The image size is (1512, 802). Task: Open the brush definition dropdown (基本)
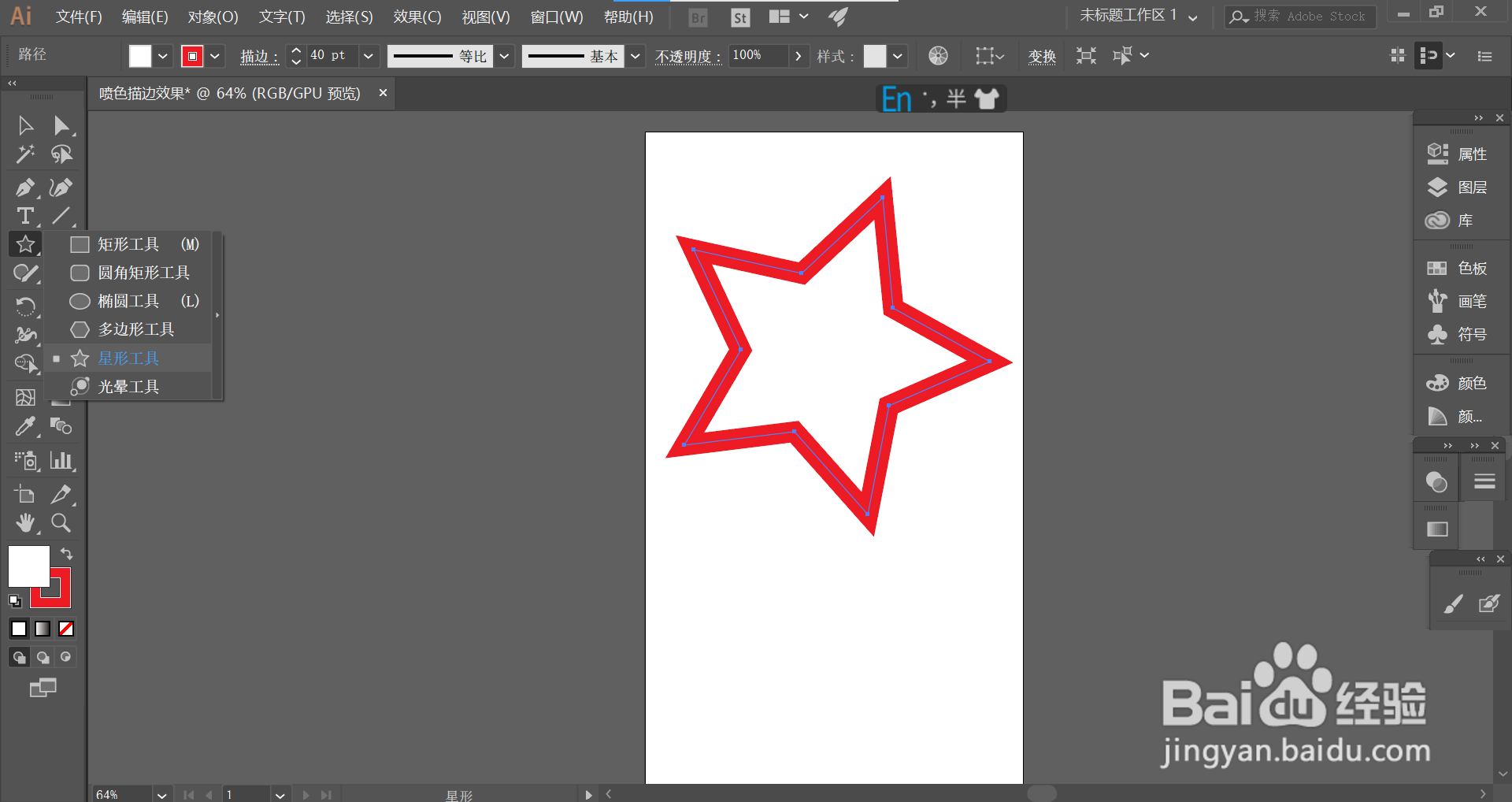point(635,57)
